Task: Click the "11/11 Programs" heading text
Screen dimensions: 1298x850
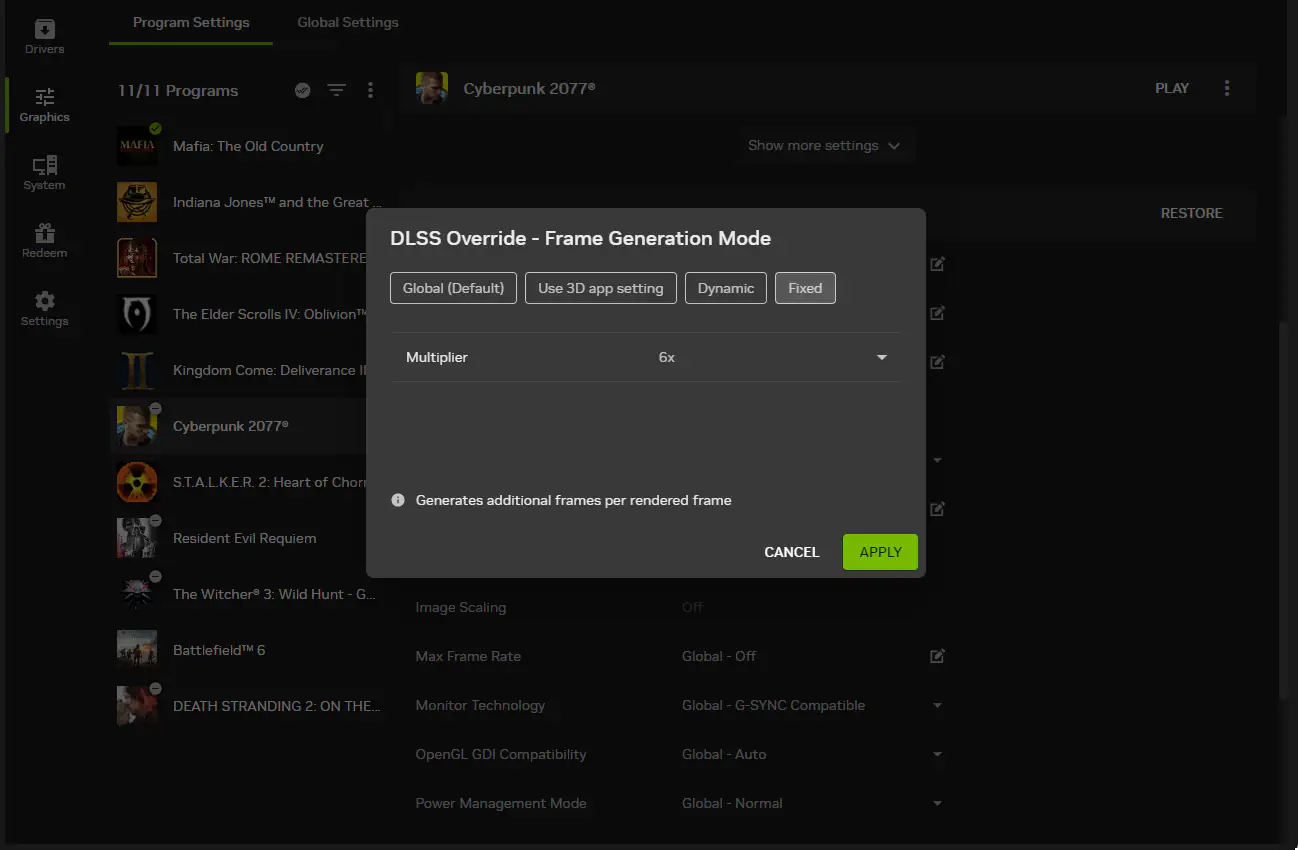Action: coord(178,90)
